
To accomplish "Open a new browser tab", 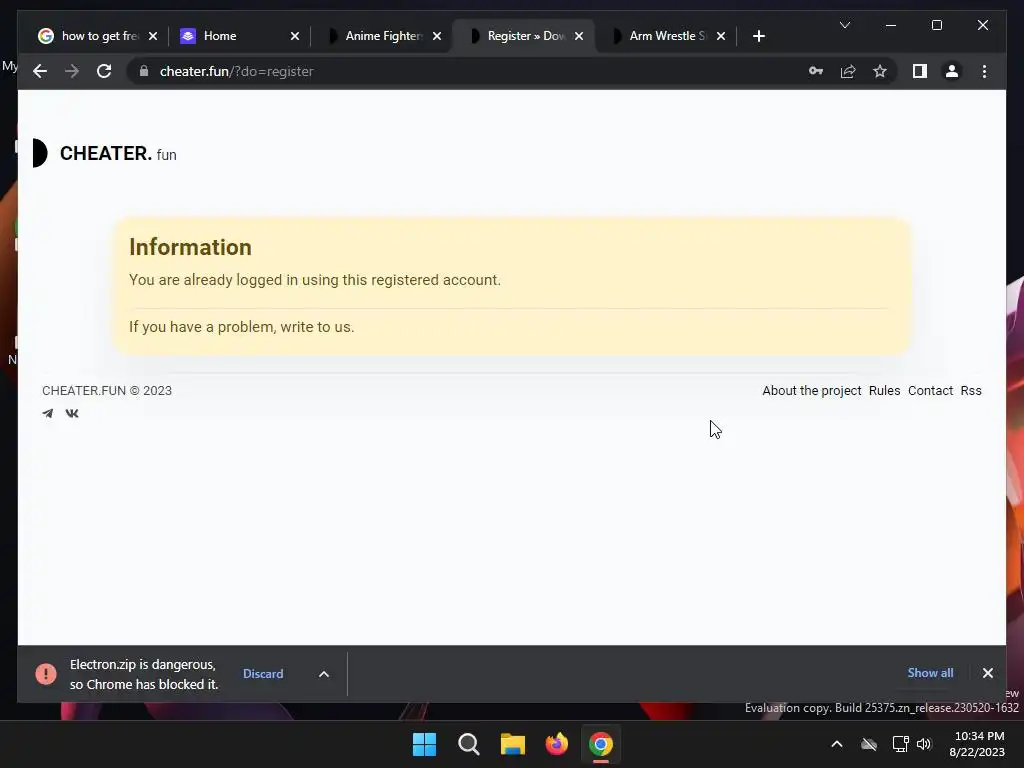I will pyautogui.click(x=758, y=36).
